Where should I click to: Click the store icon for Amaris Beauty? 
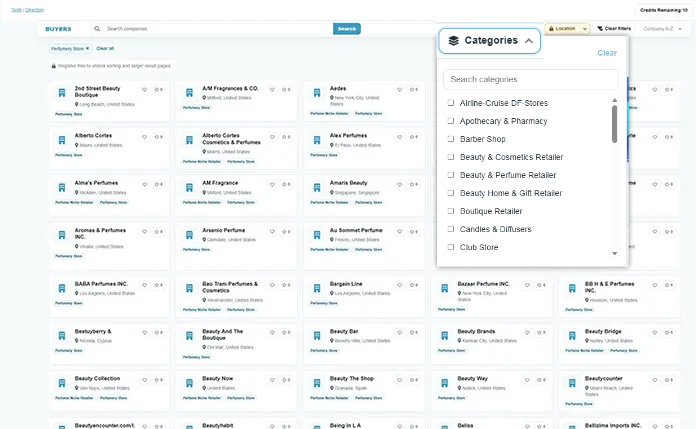pos(317,187)
